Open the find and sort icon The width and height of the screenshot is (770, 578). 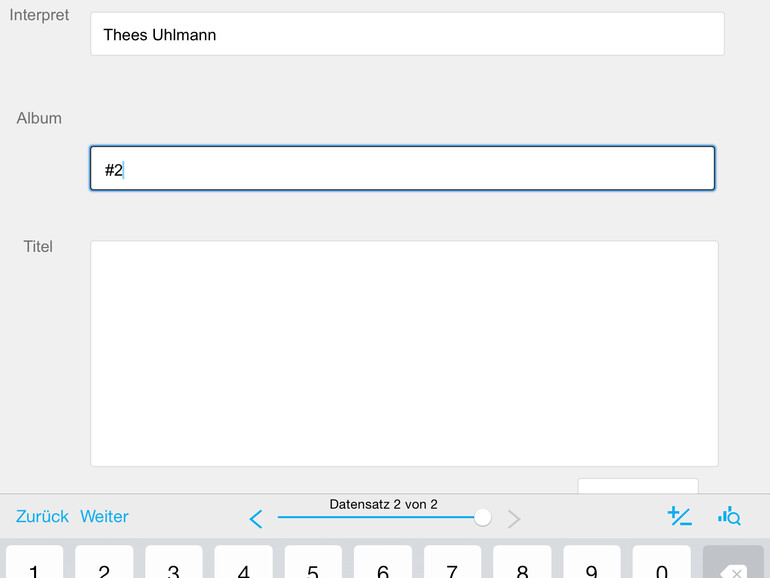click(729, 516)
